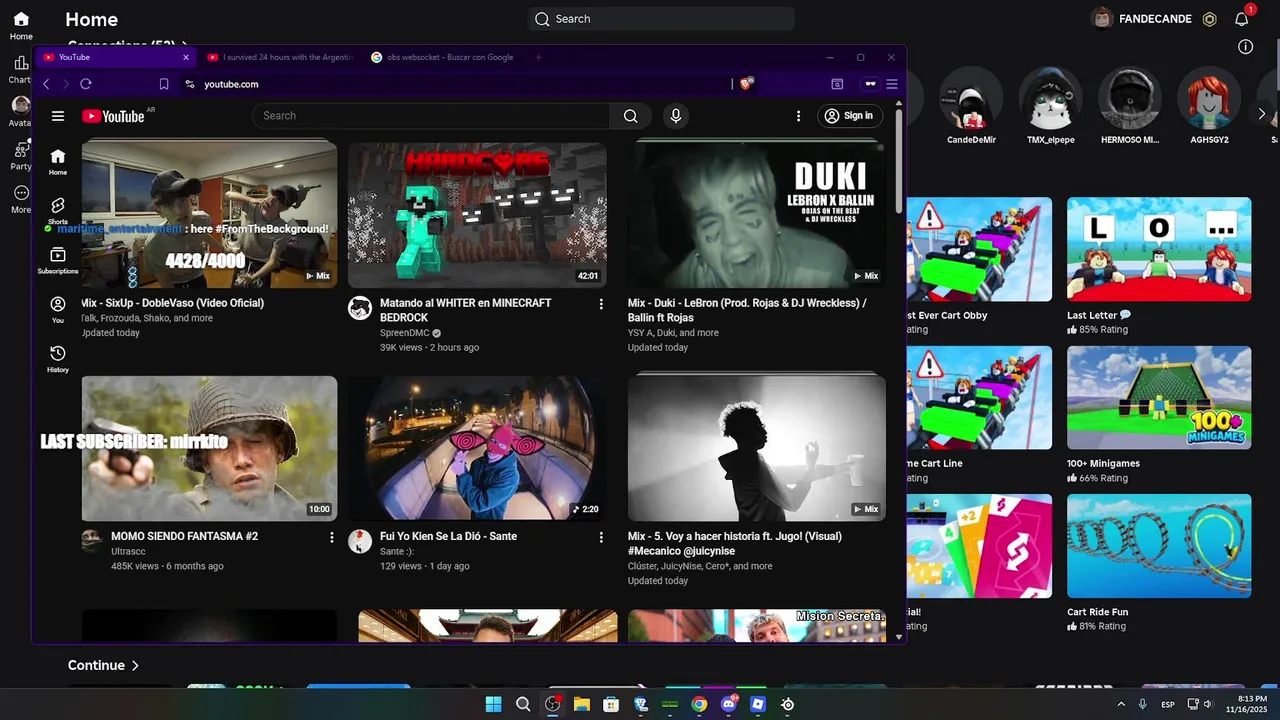Switch to 'I survived 24 hours' tab
Image resolution: width=1280 pixels, height=720 pixels.
tap(279, 57)
